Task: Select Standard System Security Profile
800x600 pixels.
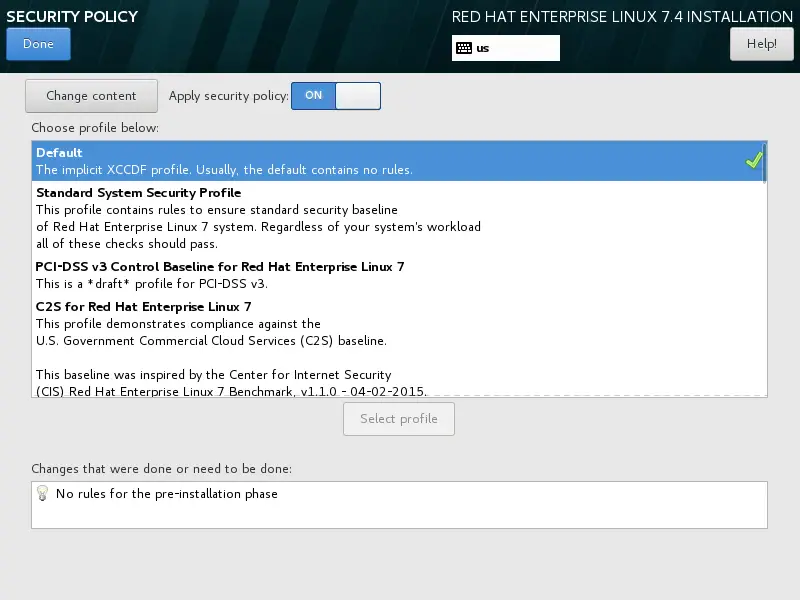Action: pos(397,218)
